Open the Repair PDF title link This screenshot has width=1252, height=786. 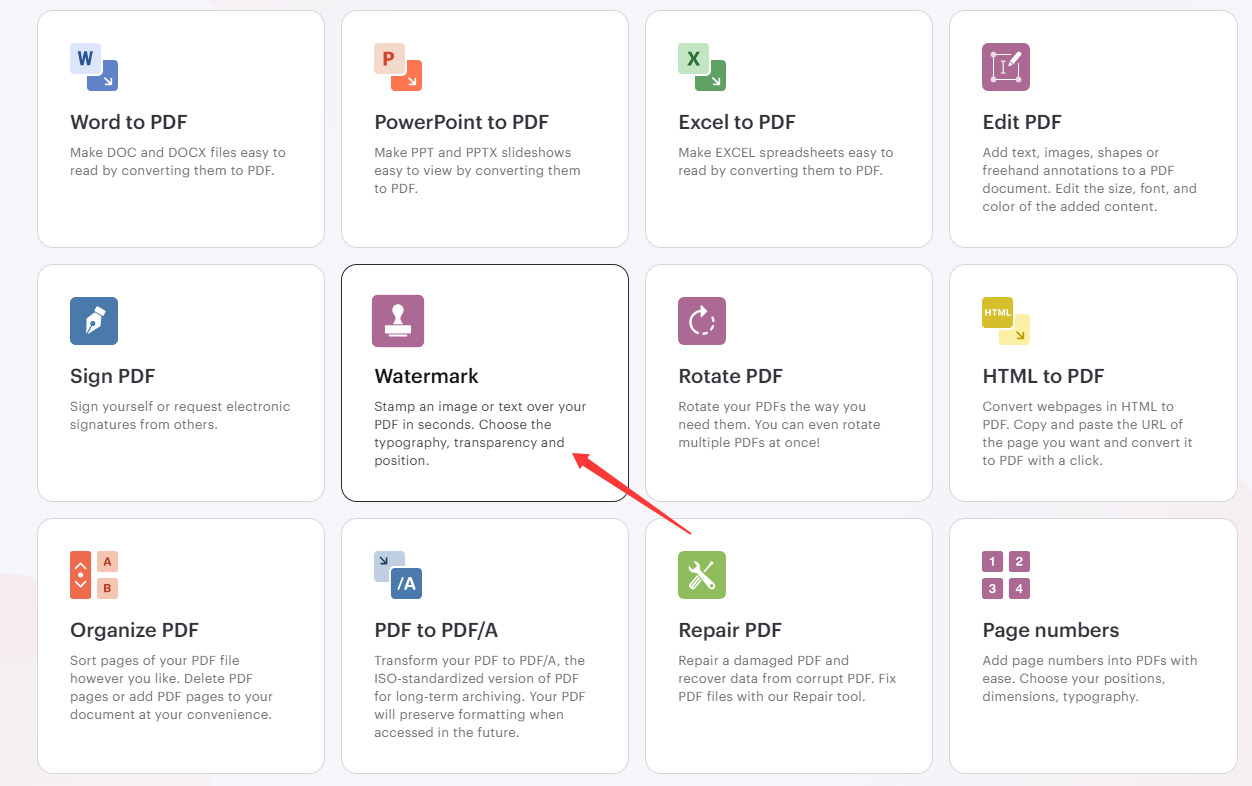coord(730,630)
